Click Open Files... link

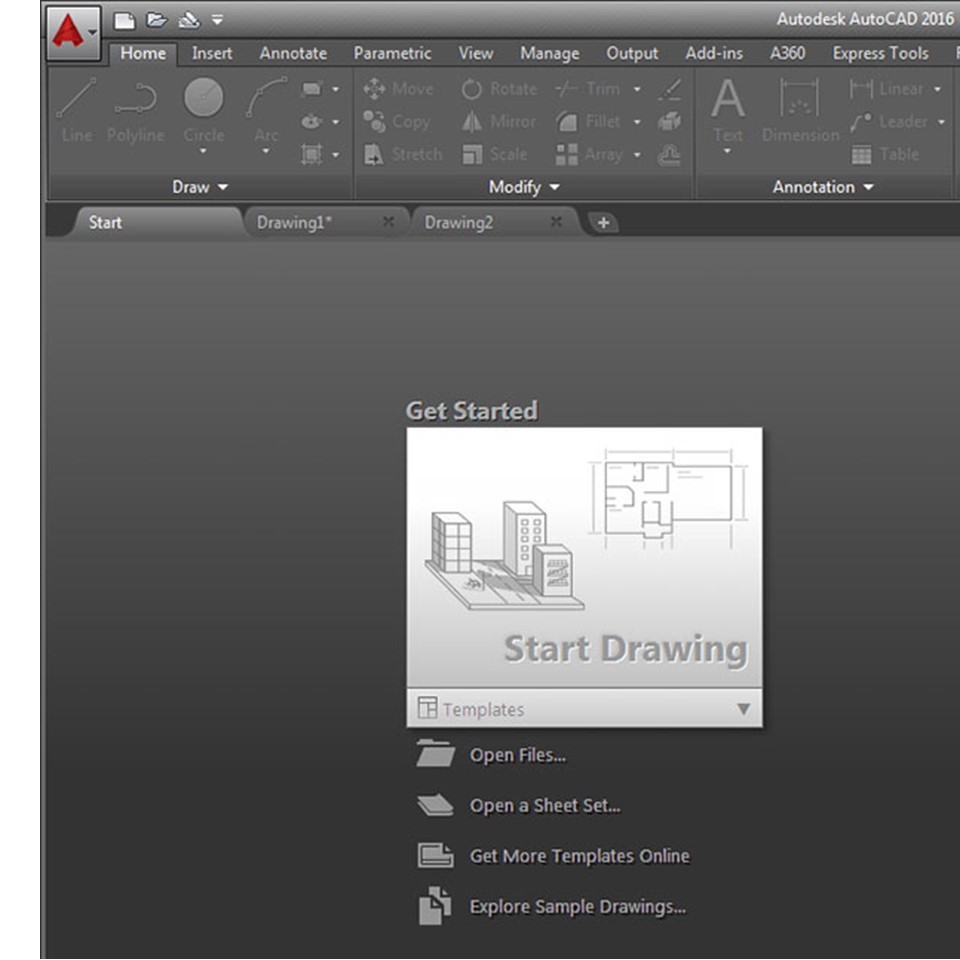[517, 756]
